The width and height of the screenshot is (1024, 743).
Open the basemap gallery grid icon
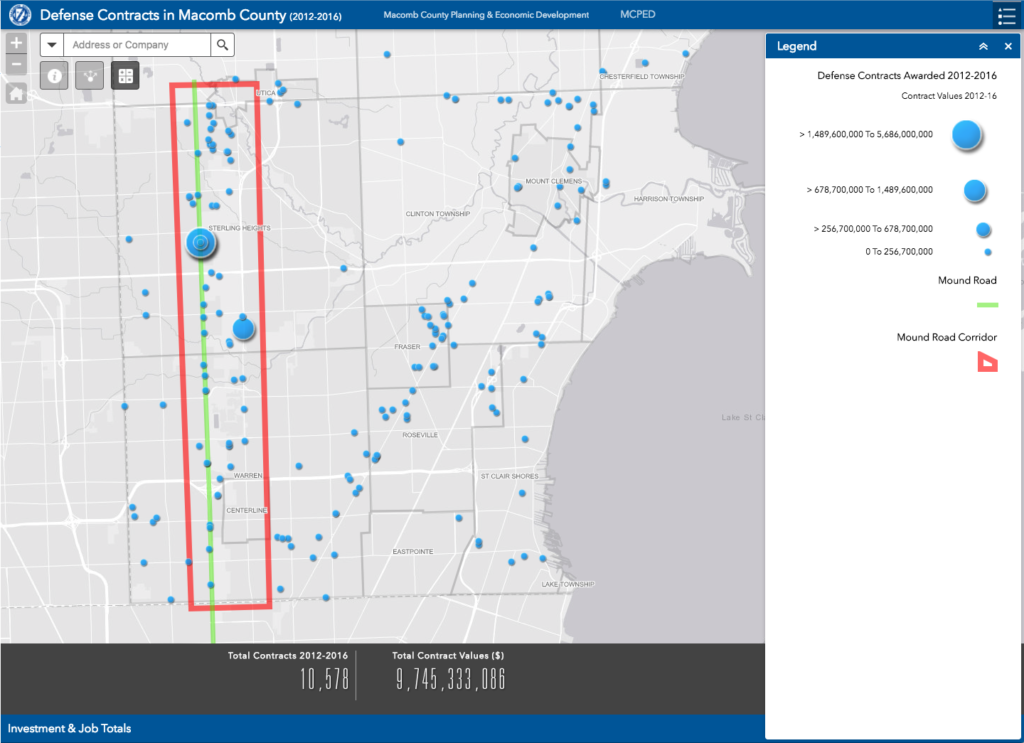point(124,75)
